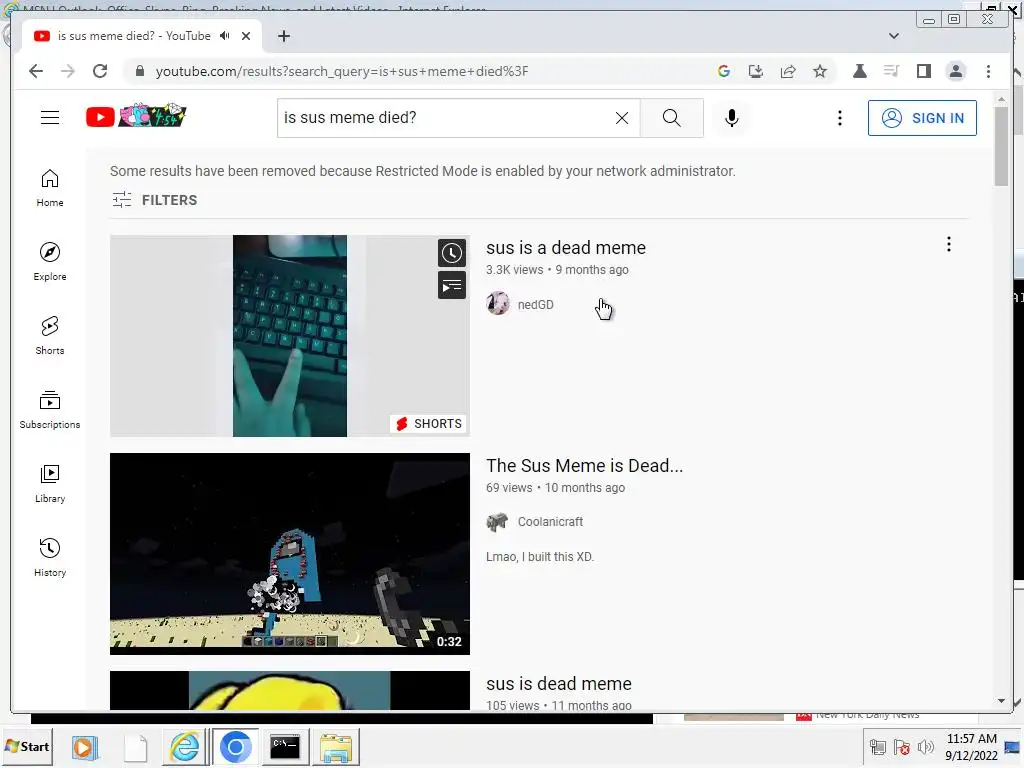This screenshot has height=768, width=1024.
Task: Open Subscriptions in the sidebar
Action: point(50,409)
